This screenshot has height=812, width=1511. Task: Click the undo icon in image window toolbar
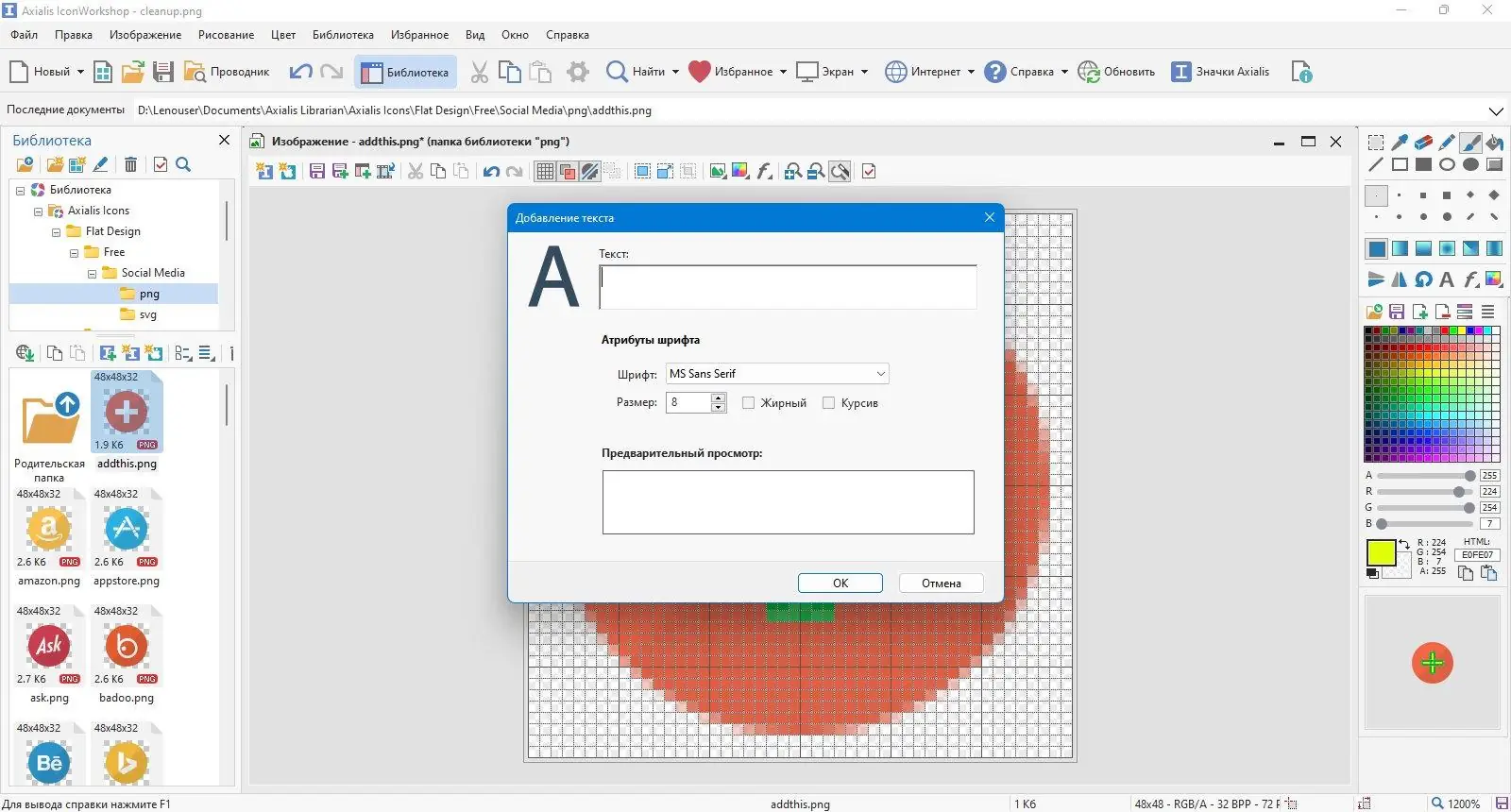tap(491, 171)
